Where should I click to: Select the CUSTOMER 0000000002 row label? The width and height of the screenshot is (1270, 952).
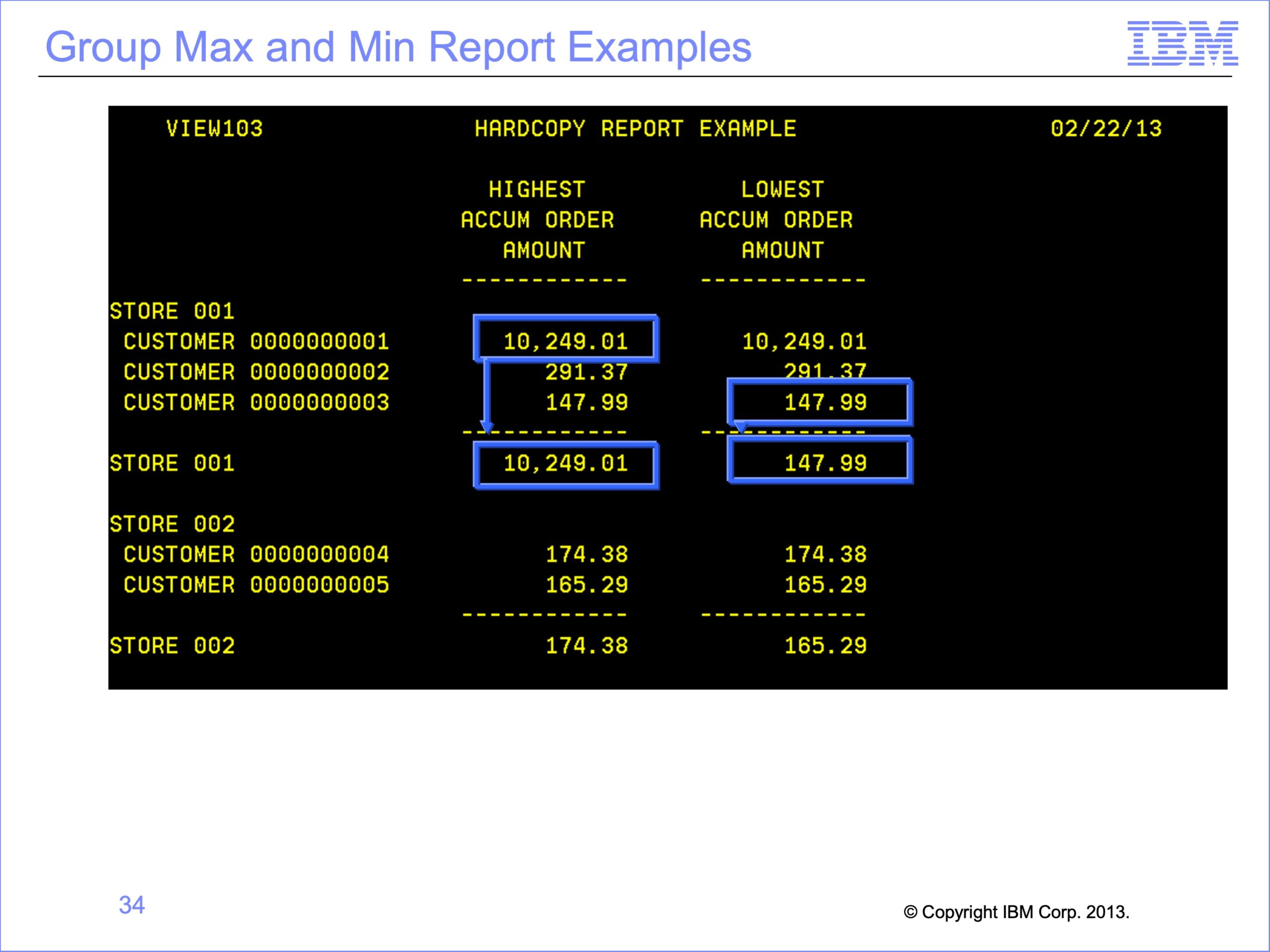click(x=256, y=372)
